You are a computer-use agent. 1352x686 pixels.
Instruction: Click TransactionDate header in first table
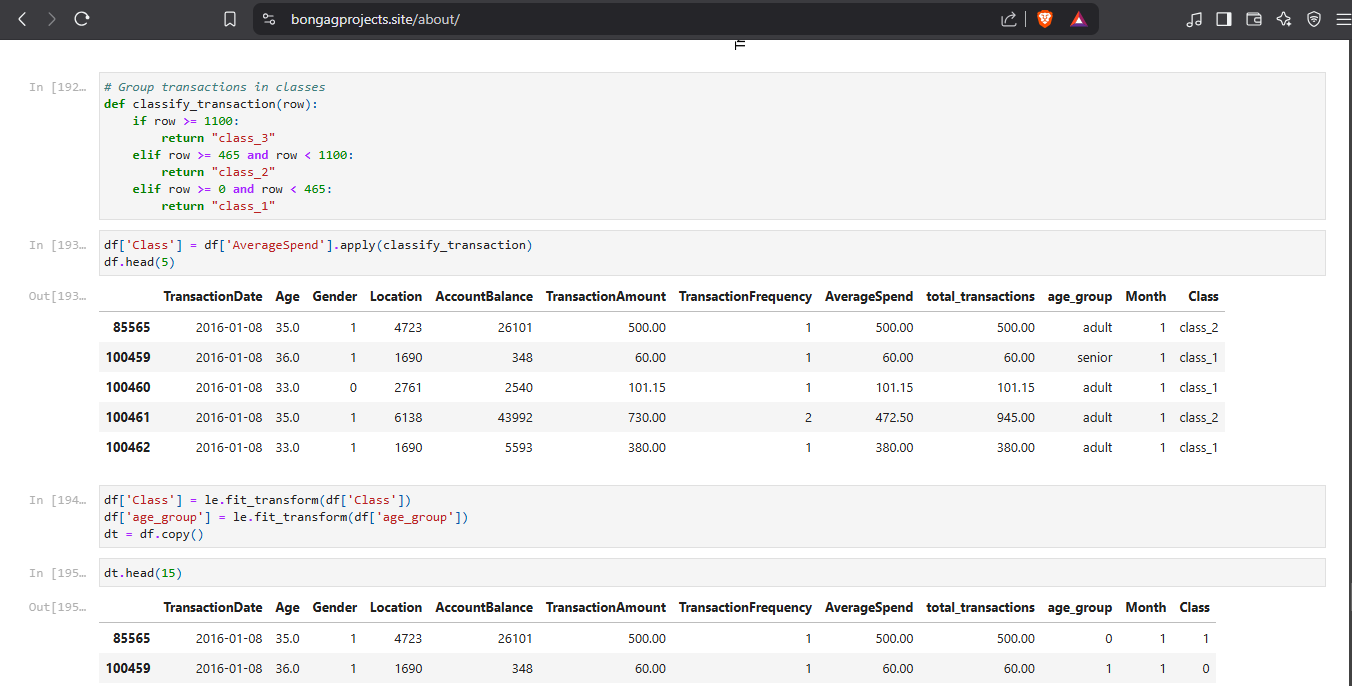(x=213, y=296)
